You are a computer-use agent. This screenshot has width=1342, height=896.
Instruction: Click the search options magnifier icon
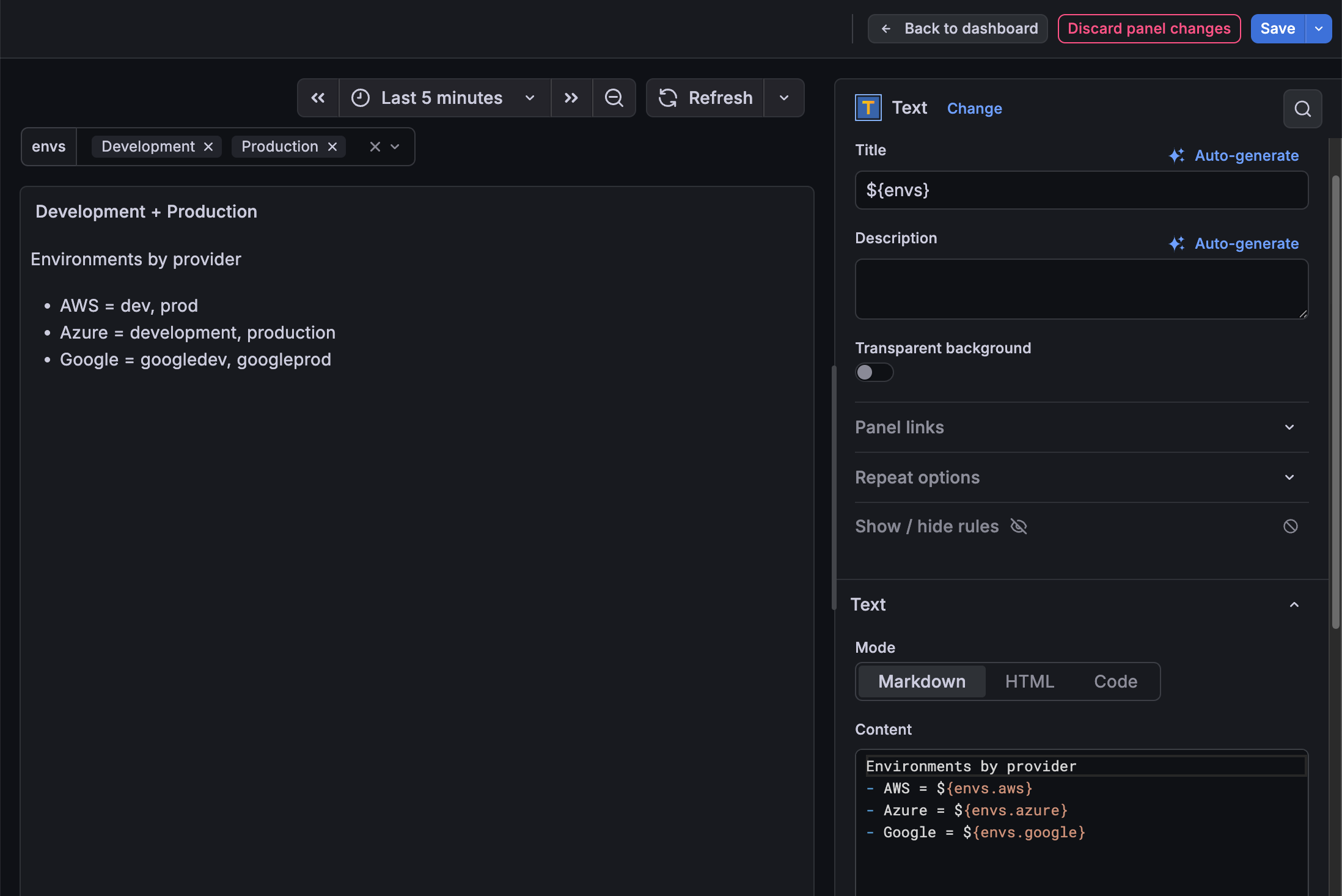tap(1302, 109)
